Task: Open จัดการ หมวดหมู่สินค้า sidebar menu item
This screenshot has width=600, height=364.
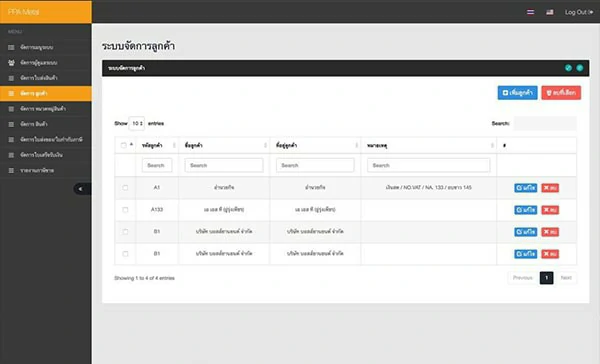Action: (x=46, y=109)
